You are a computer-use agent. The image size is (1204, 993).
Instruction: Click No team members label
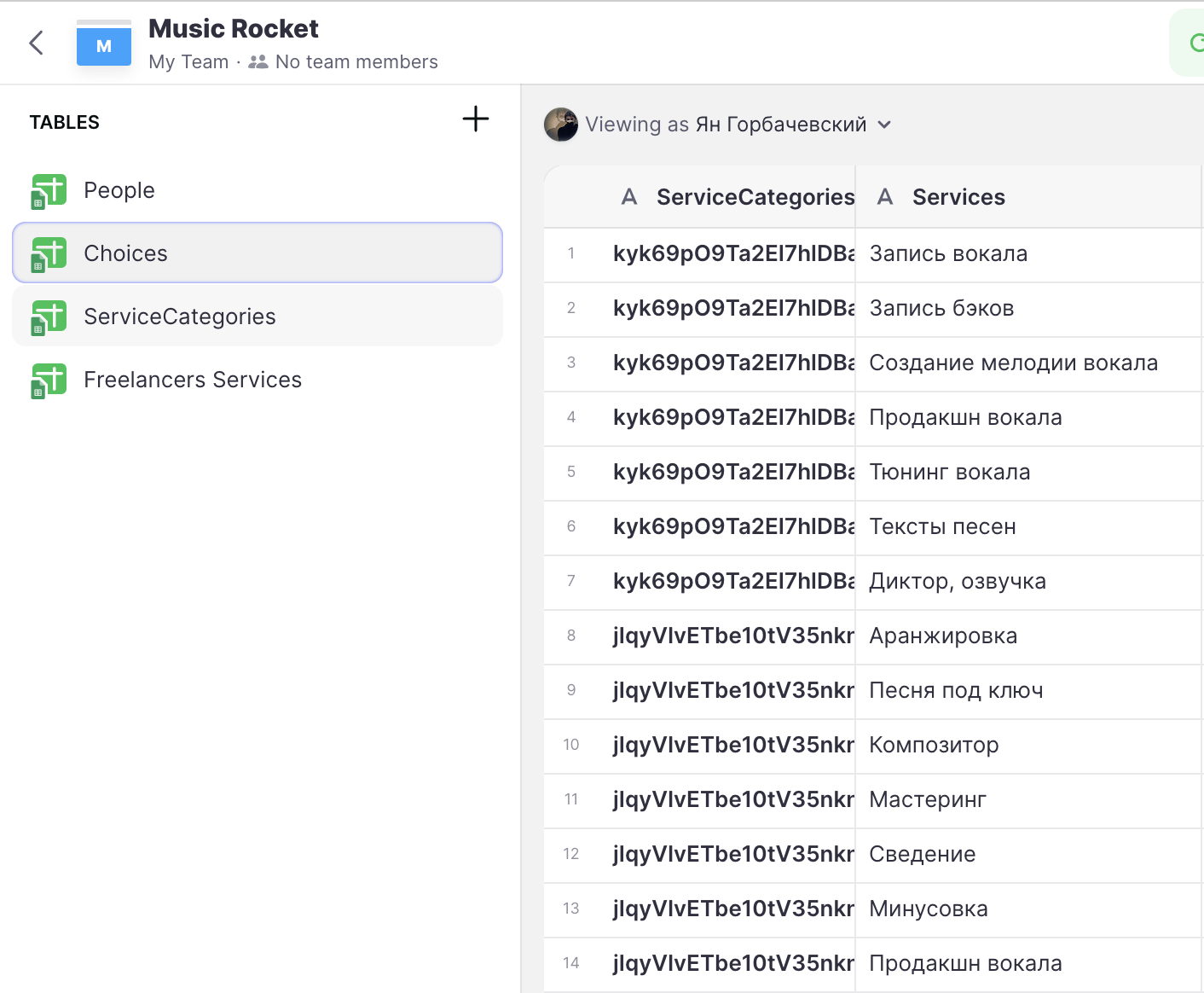[x=356, y=62]
